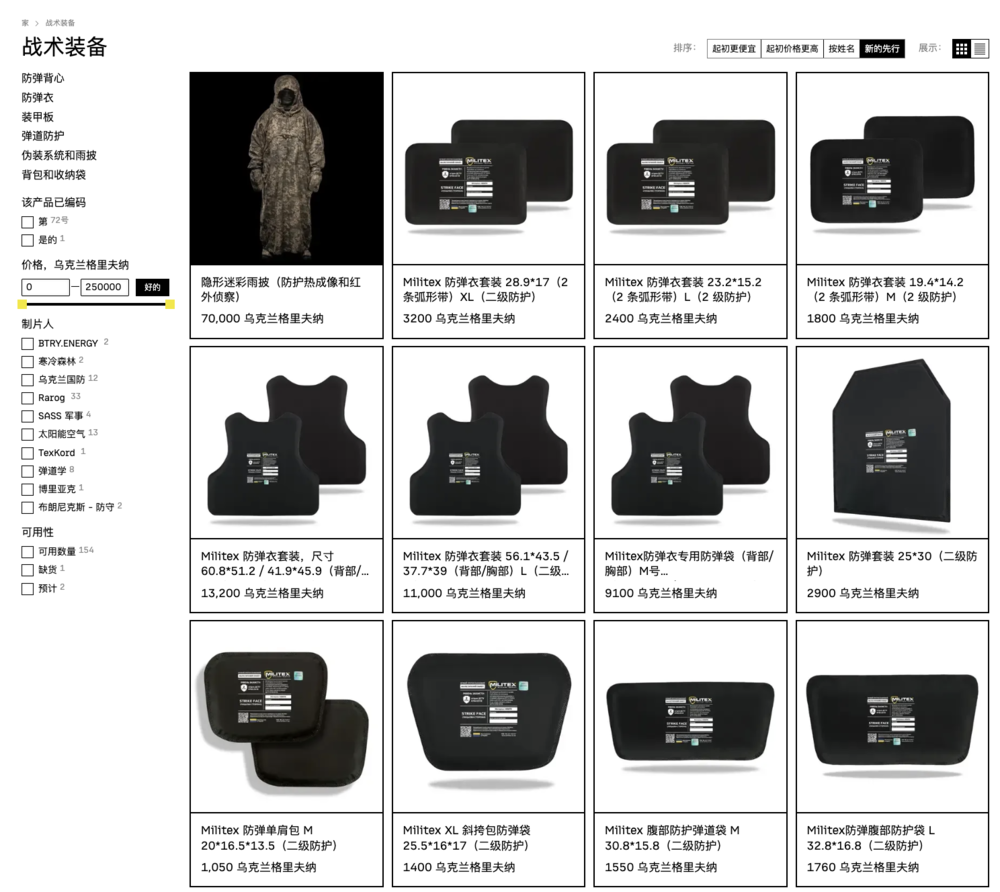
Task: Go to 背包和收纳袋 category
Action: 54,175
